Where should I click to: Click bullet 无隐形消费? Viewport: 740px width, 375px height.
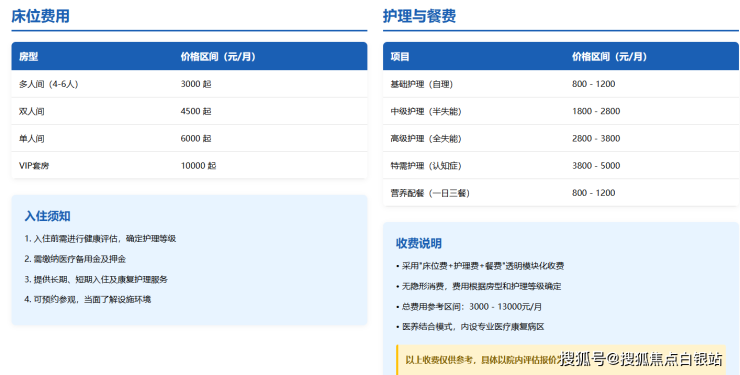(479, 286)
